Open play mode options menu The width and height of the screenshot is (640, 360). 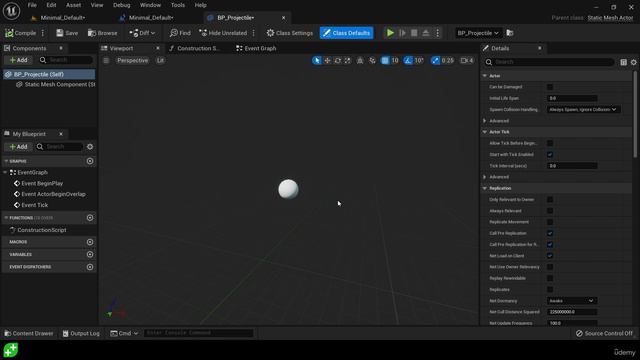tap(438, 33)
